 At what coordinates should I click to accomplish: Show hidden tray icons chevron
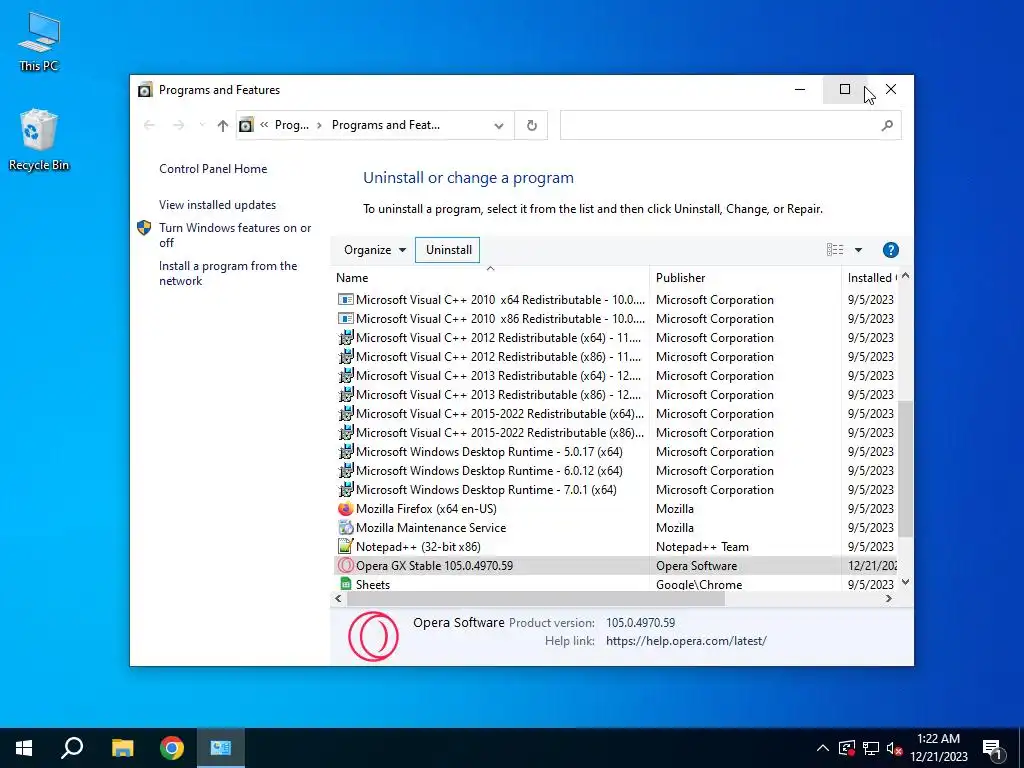click(x=823, y=748)
